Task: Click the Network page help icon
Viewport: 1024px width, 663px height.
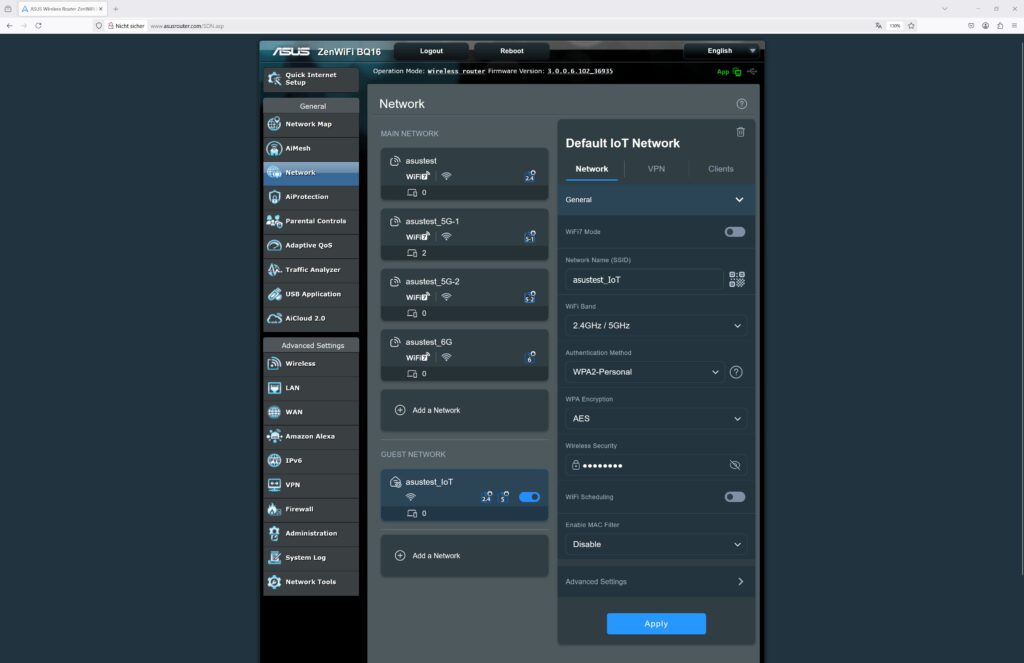Action: point(742,104)
